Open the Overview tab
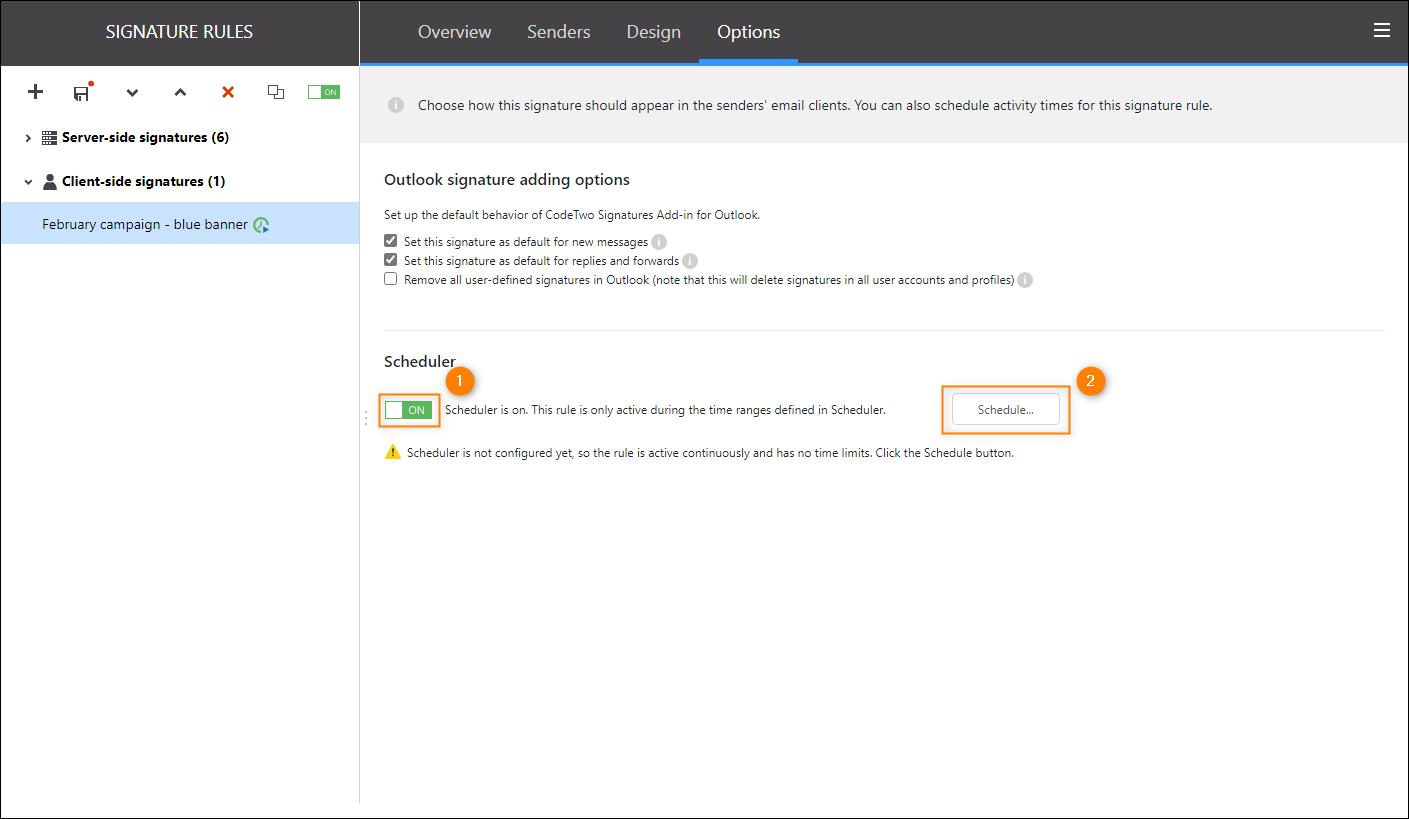 (x=454, y=32)
